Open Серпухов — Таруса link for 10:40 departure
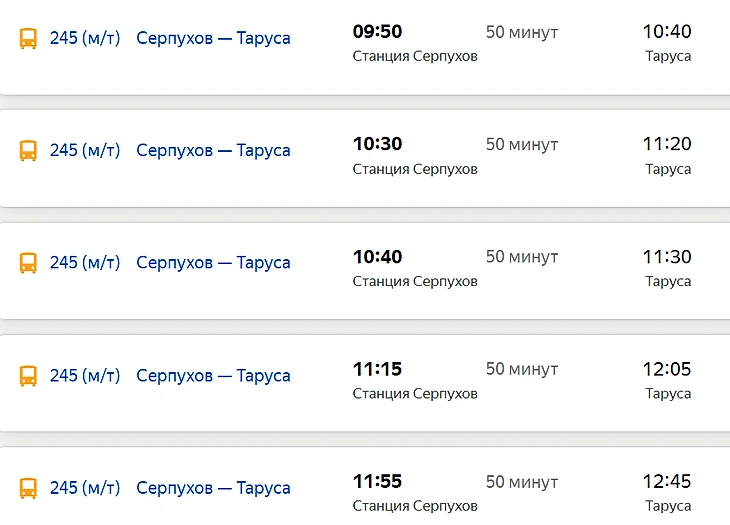The height and width of the screenshot is (525, 730). click(213, 262)
